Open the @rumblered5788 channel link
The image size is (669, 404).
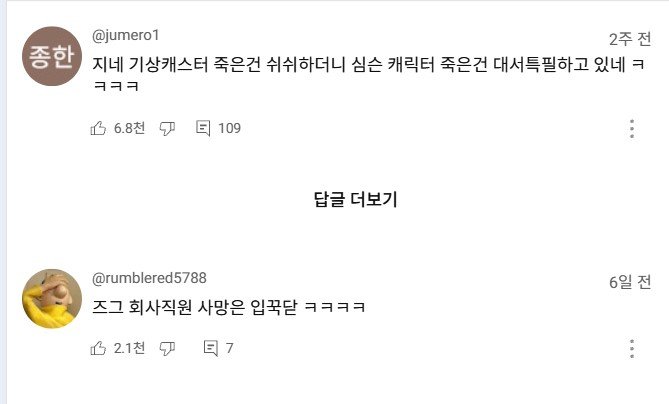point(149,277)
